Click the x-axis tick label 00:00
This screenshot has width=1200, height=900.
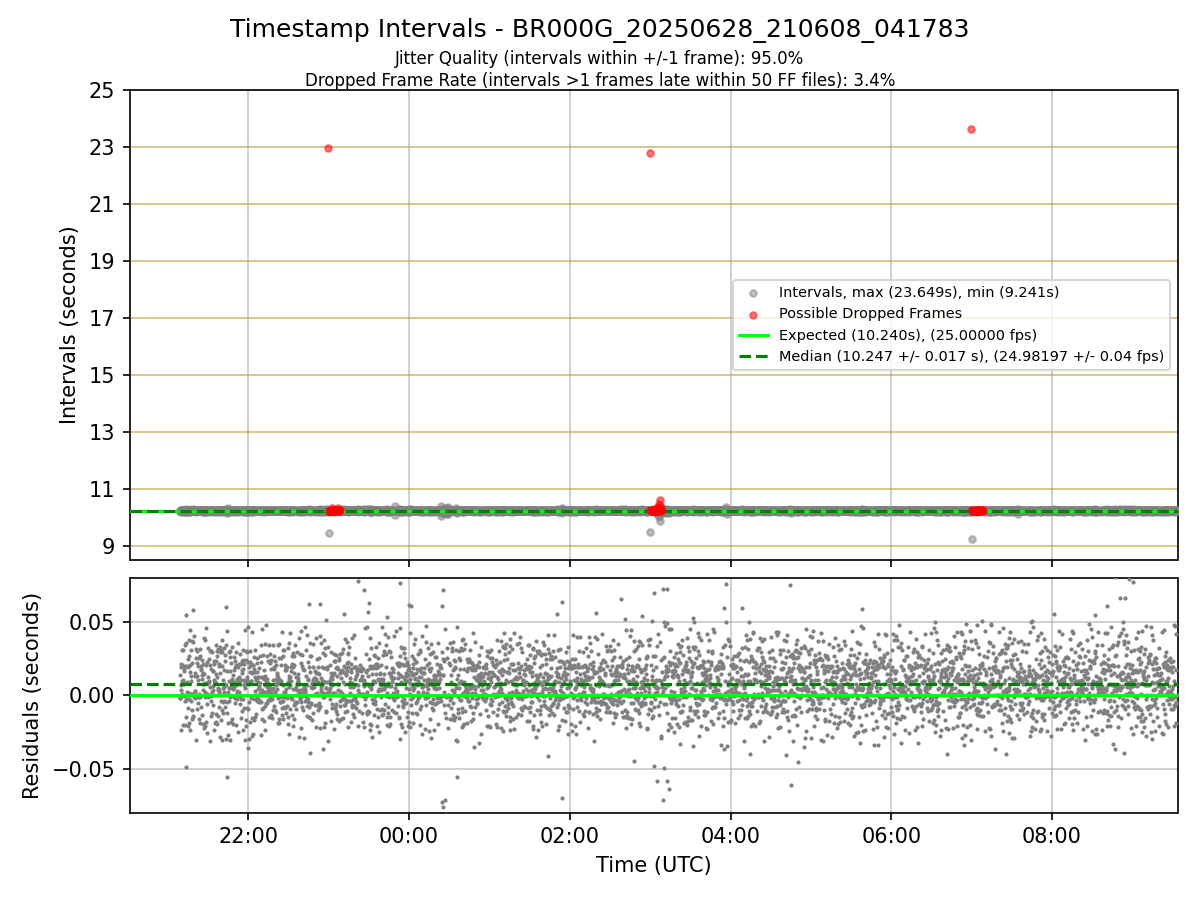(409, 835)
